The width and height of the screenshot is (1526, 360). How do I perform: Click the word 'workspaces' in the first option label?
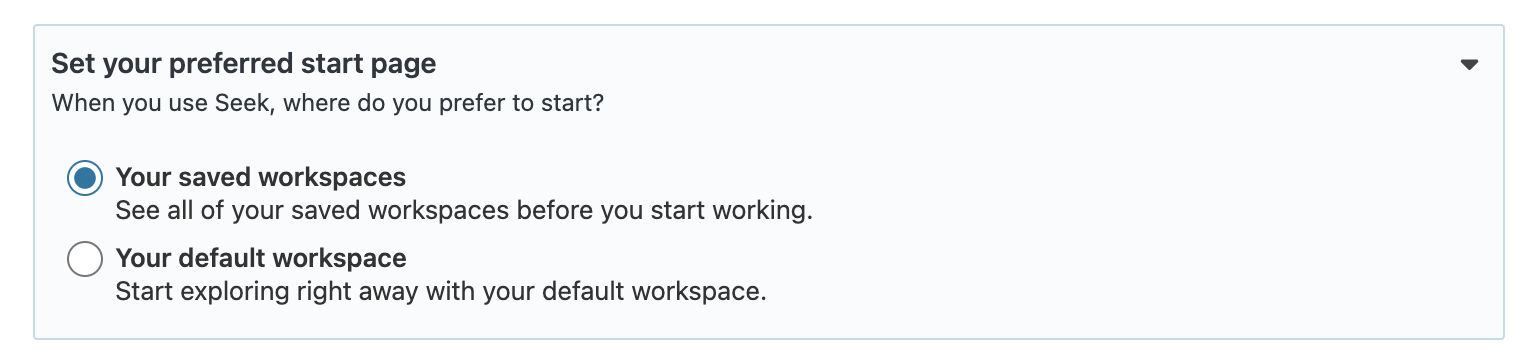[332, 178]
